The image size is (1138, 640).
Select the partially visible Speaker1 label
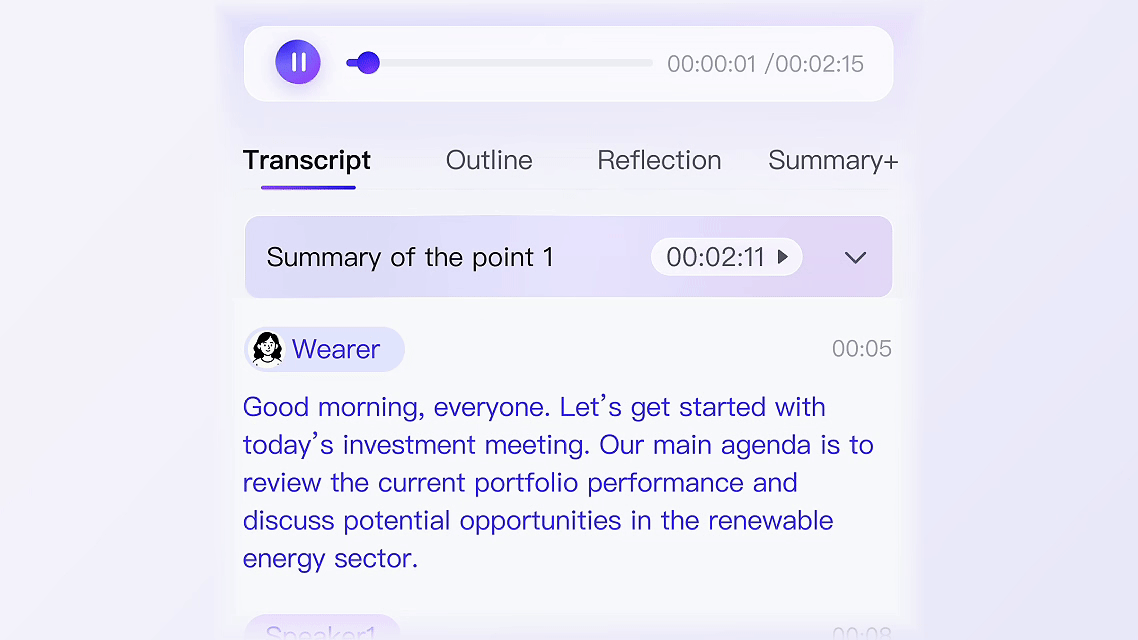(x=322, y=628)
